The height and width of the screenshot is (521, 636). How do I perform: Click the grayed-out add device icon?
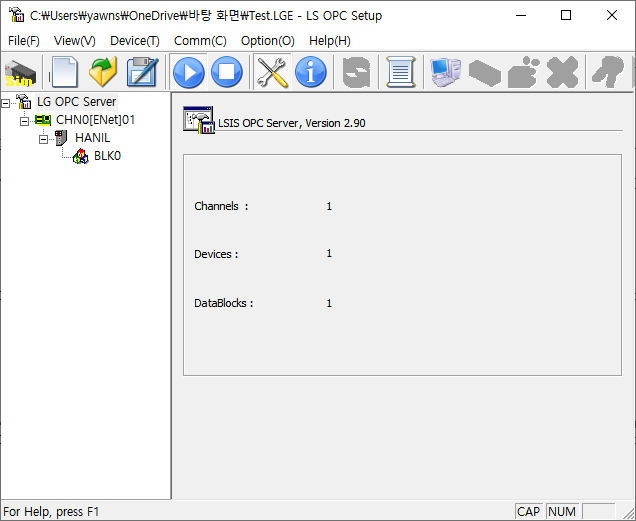(524, 73)
